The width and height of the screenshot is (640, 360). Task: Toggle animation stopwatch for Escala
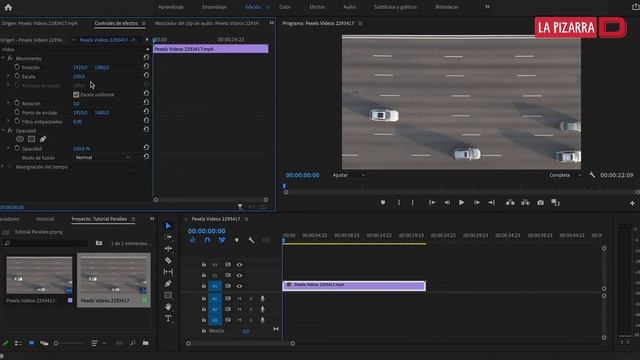pos(17,76)
